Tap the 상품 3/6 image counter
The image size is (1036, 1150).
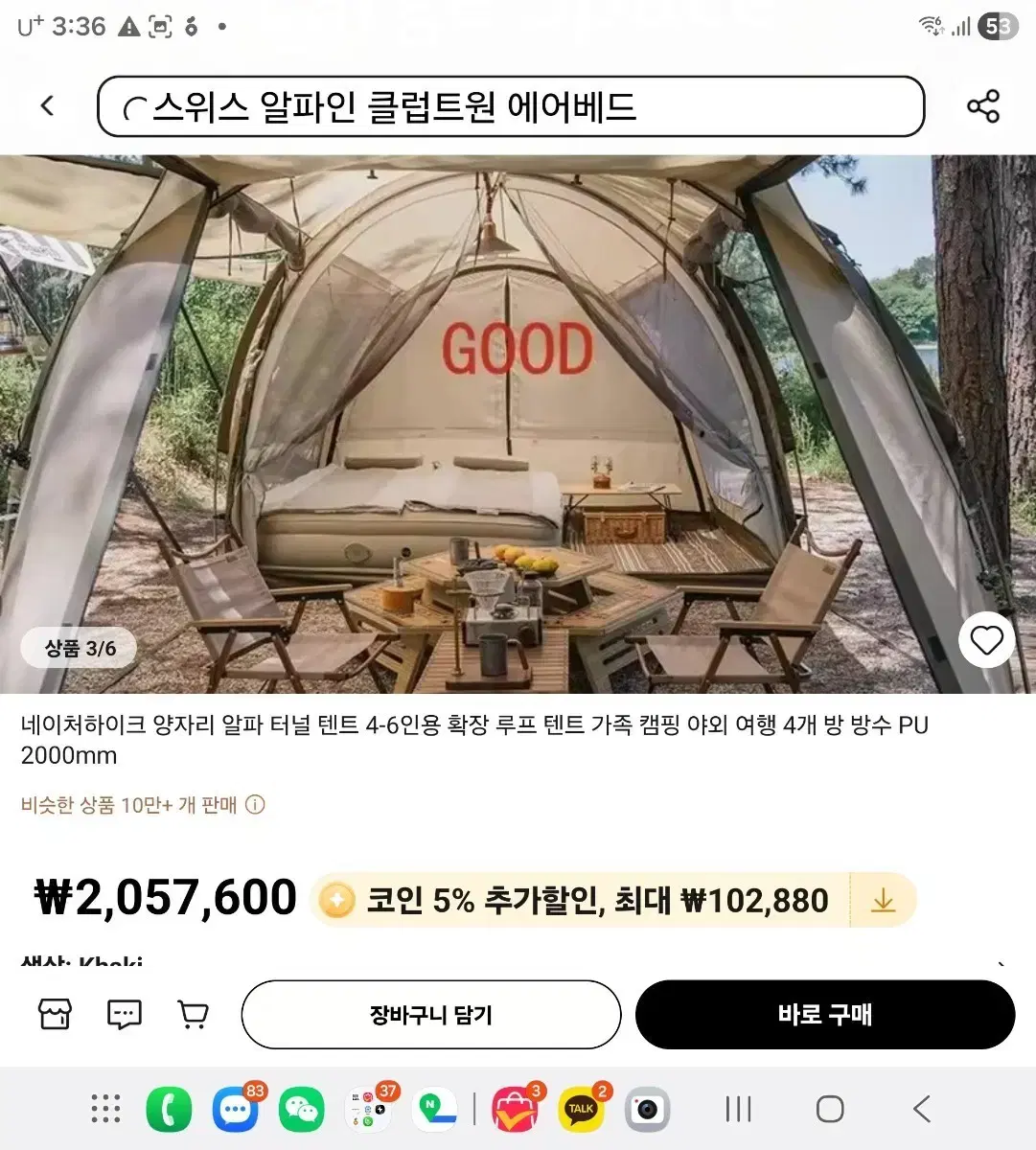tap(81, 649)
